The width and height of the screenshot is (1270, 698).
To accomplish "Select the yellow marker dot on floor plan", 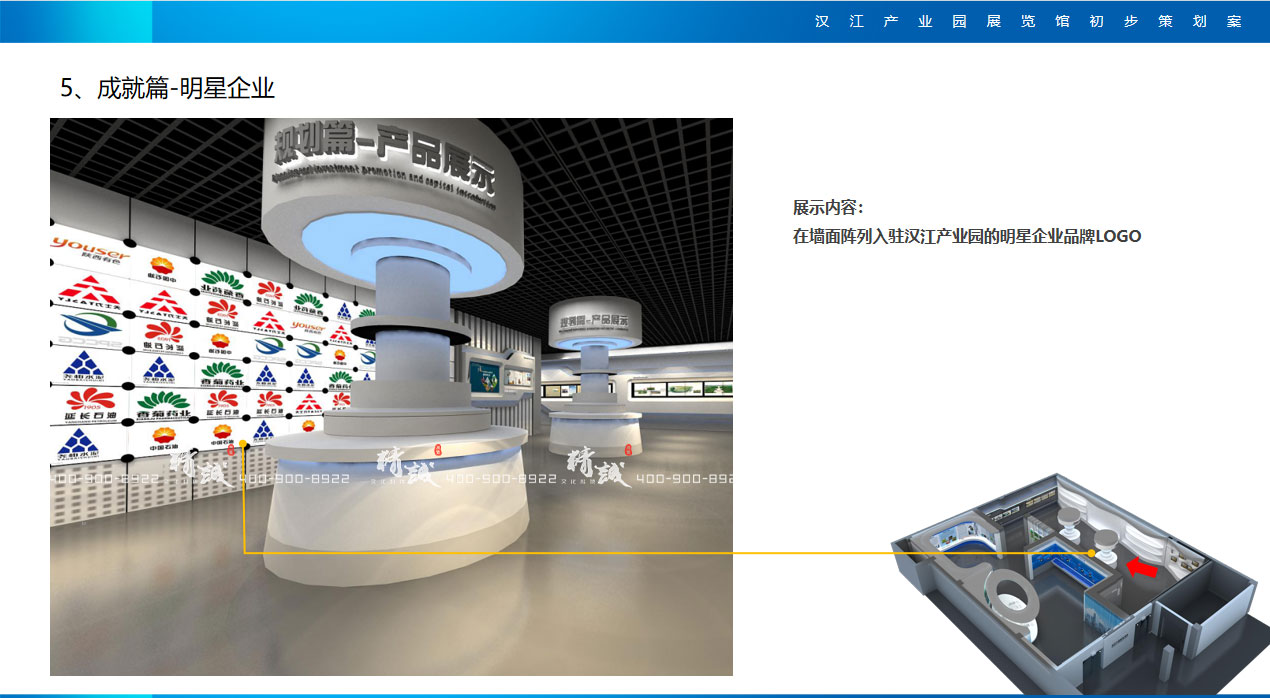I will [x=1090, y=551].
